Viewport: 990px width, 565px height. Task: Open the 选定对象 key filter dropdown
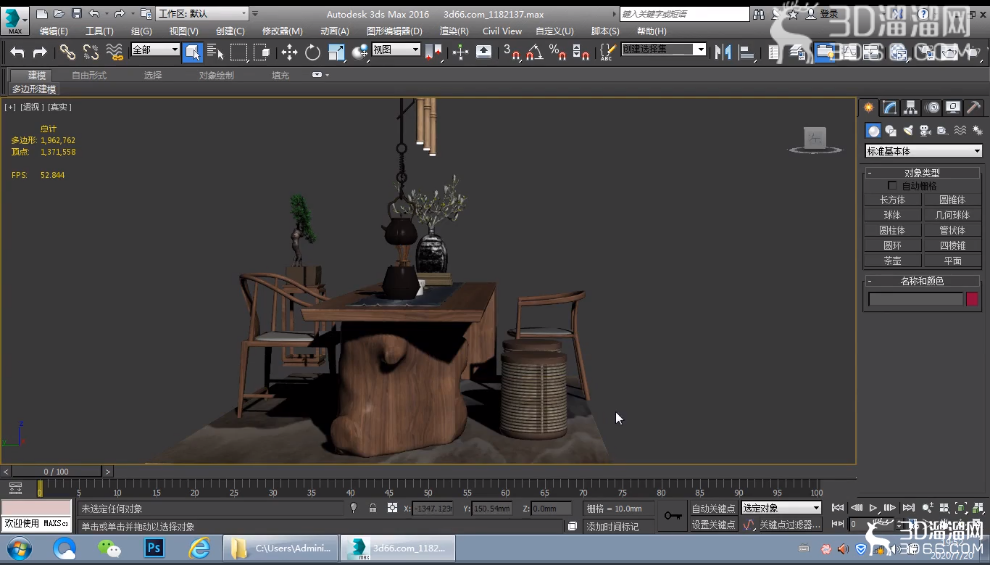tap(781, 508)
